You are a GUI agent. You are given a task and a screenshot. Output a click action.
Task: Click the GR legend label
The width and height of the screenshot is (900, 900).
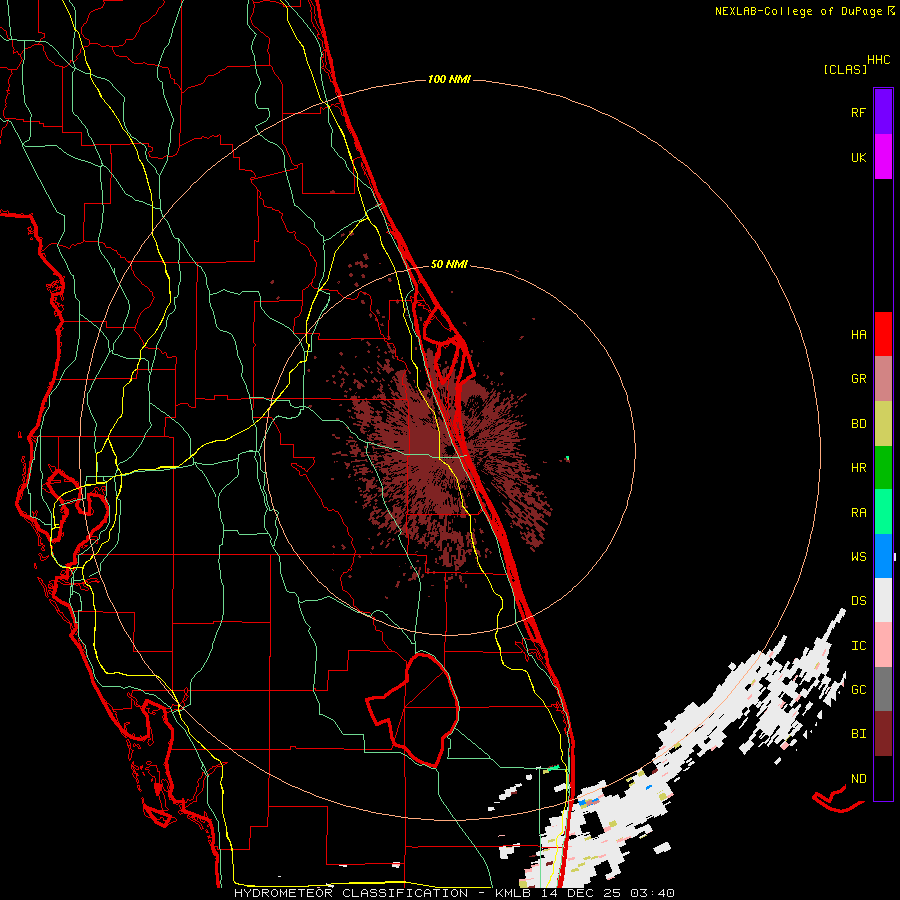coord(858,379)
